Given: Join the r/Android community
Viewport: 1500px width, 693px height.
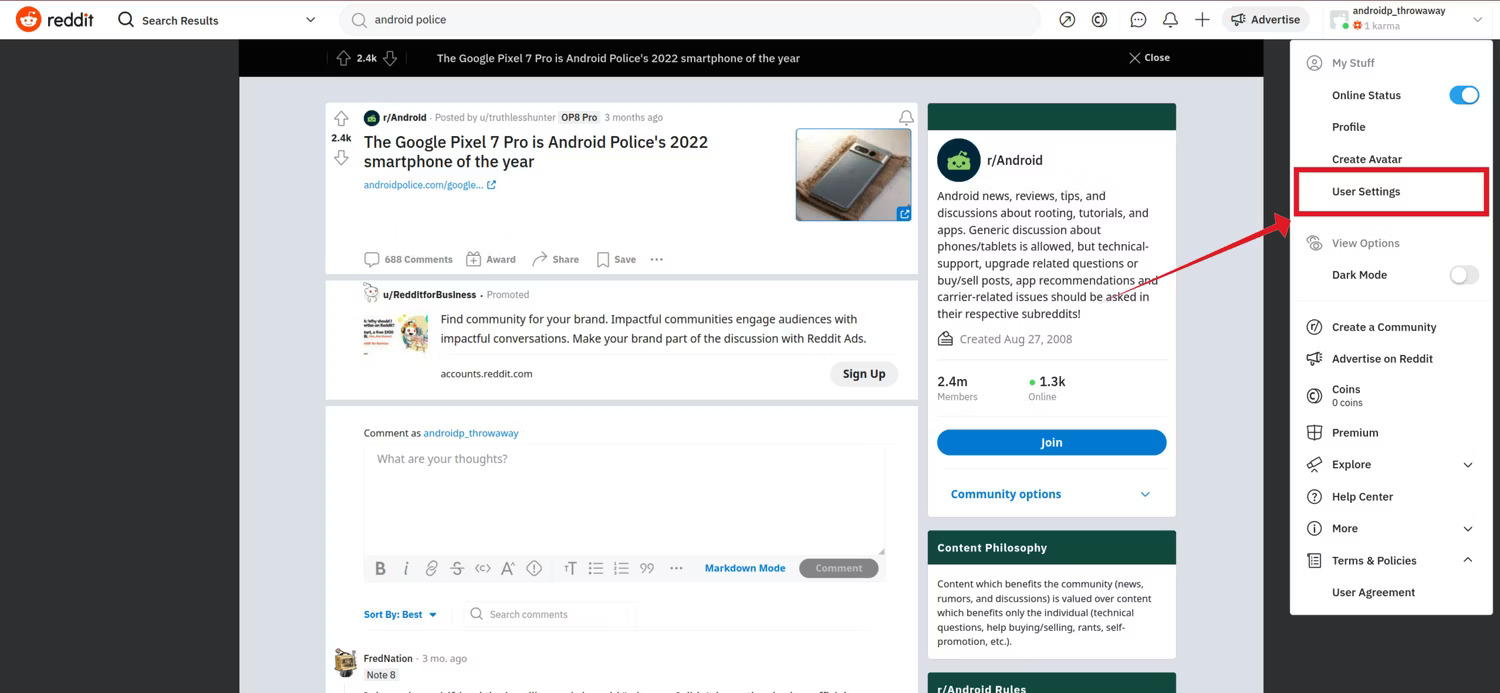Looking at the screenshot, I should 1051,442.
